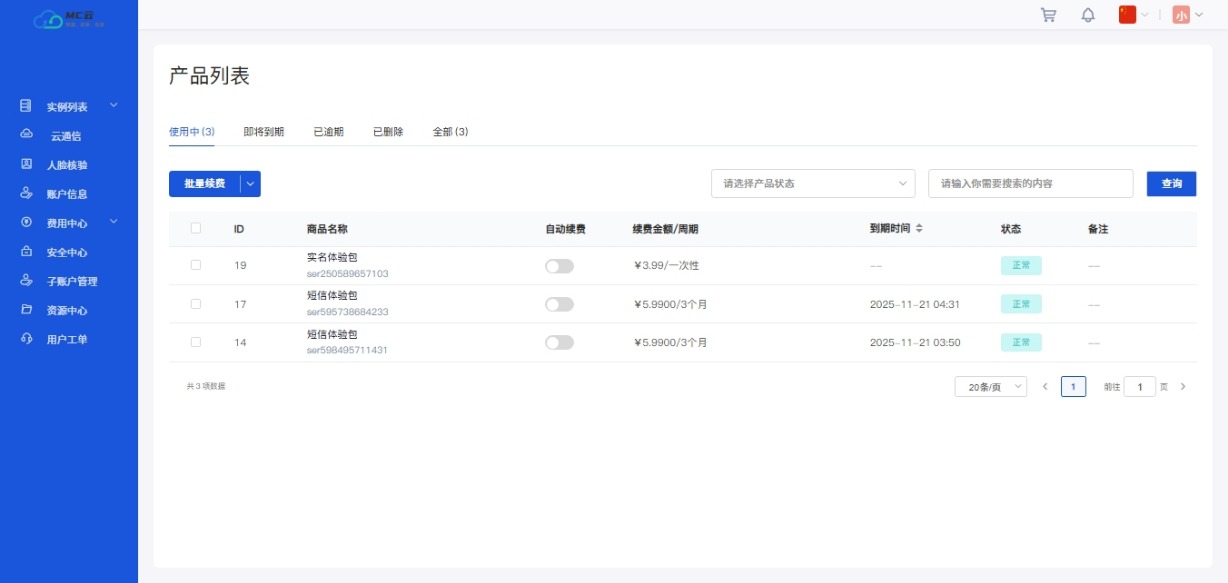Click the China flag language icon
The image size is (1228, 583).
[1128, 15]
